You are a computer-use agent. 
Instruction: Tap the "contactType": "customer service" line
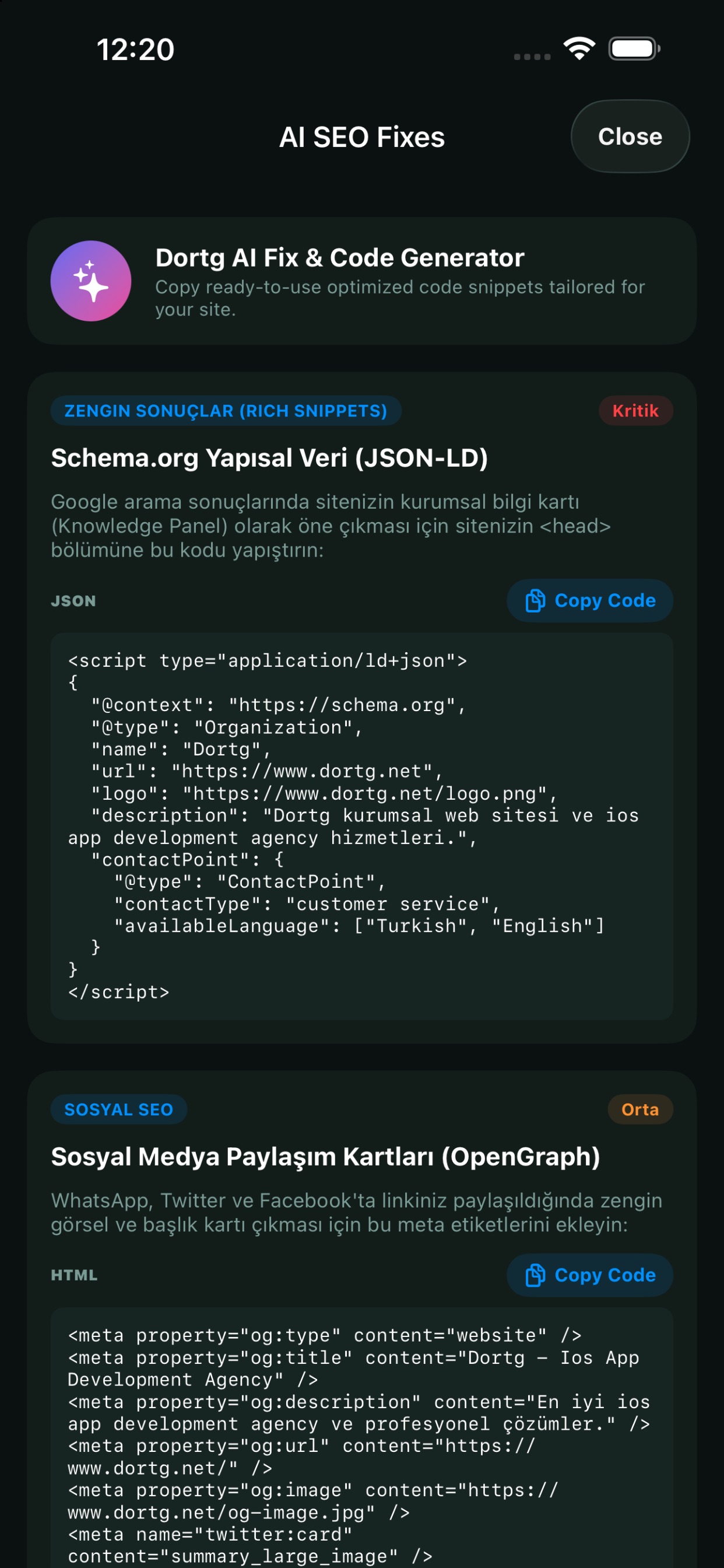307,904
